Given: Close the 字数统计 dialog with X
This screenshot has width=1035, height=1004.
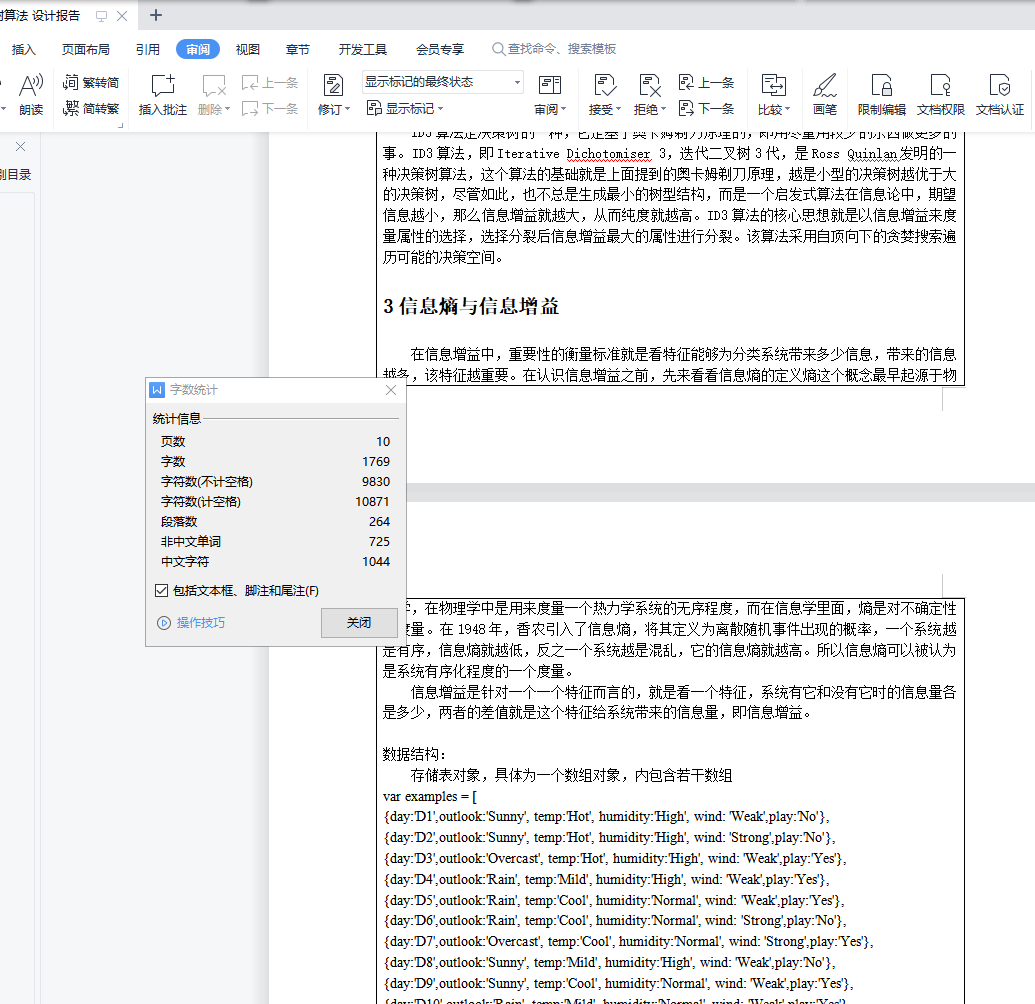Looking at the screenshot, I should [391, 390].
